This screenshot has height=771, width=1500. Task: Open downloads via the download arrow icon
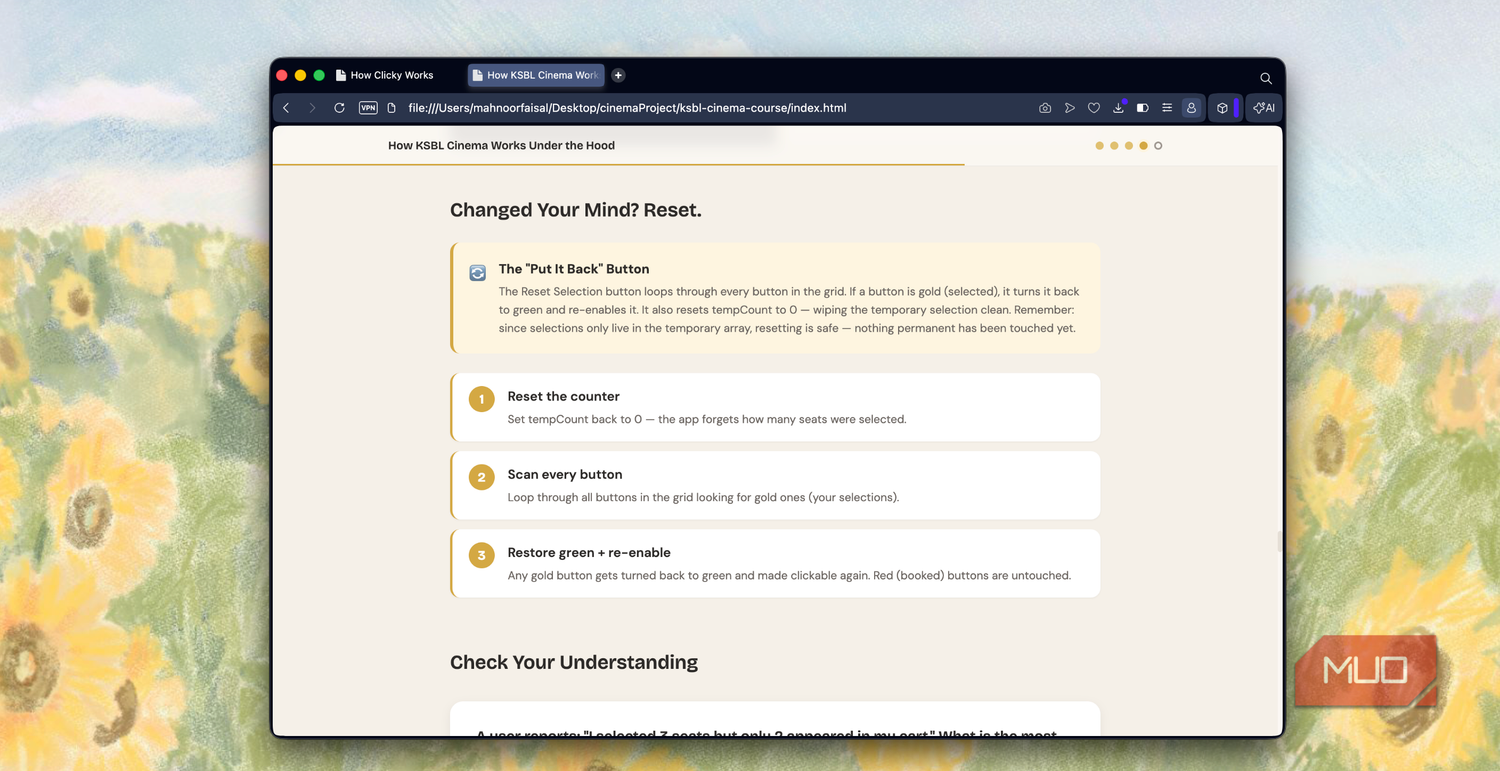pyautogui.click(x=1119, y=108)
